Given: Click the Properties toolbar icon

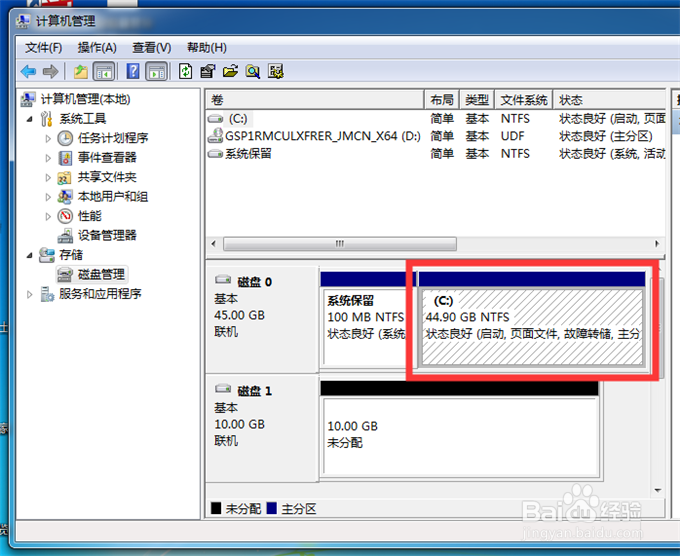Looking at the screenshot, I should click(x=208, y=71).
